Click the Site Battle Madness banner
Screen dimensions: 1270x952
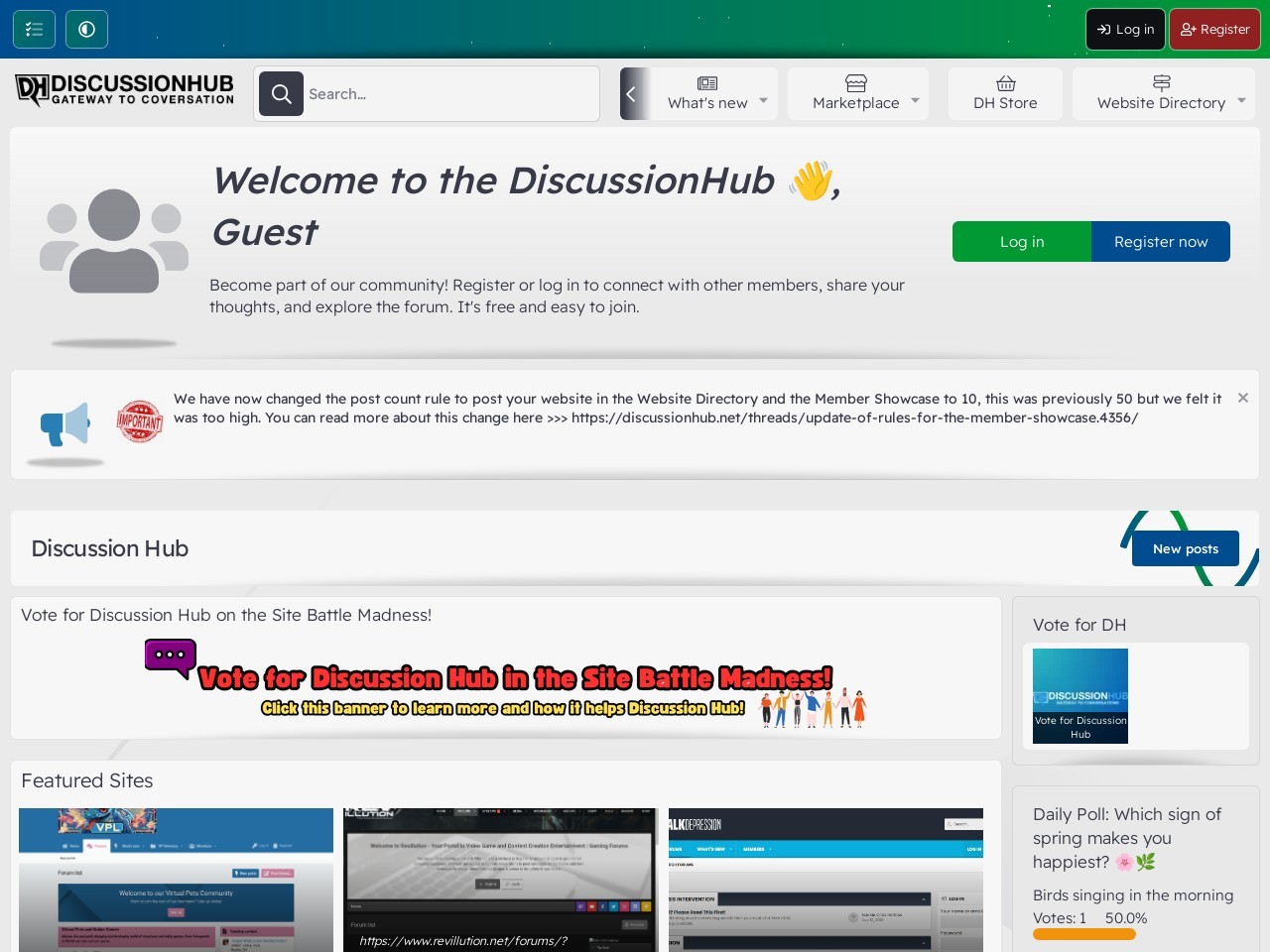(x=506, y=684)
